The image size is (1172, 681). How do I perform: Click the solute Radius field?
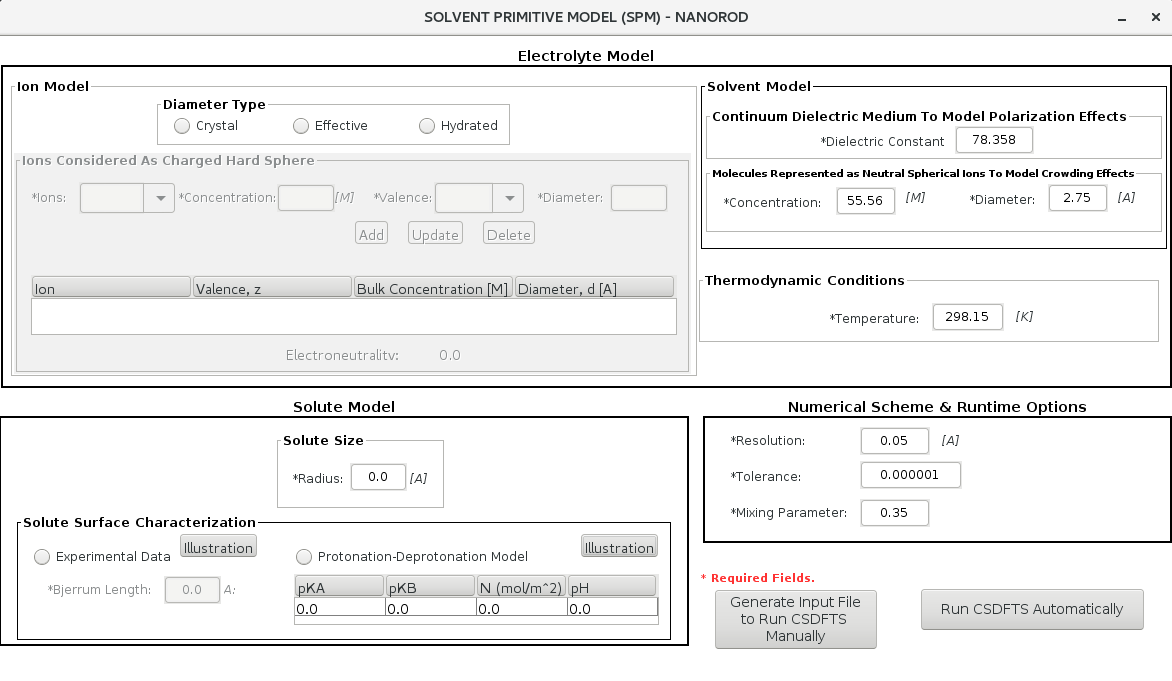coord(378,478)
